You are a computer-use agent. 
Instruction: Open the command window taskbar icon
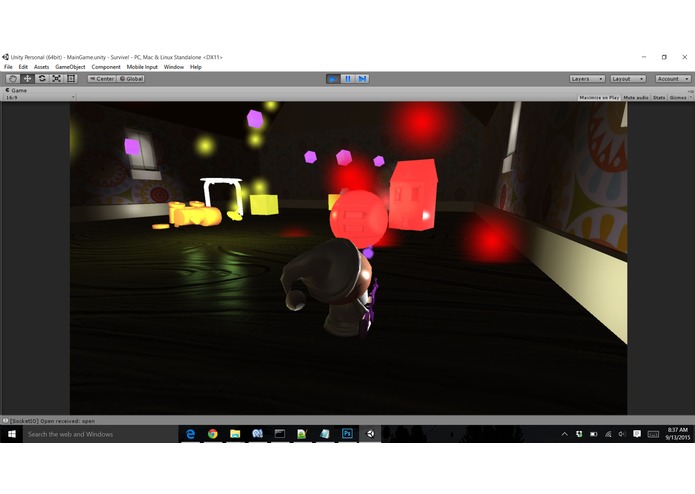pos(280,434)
